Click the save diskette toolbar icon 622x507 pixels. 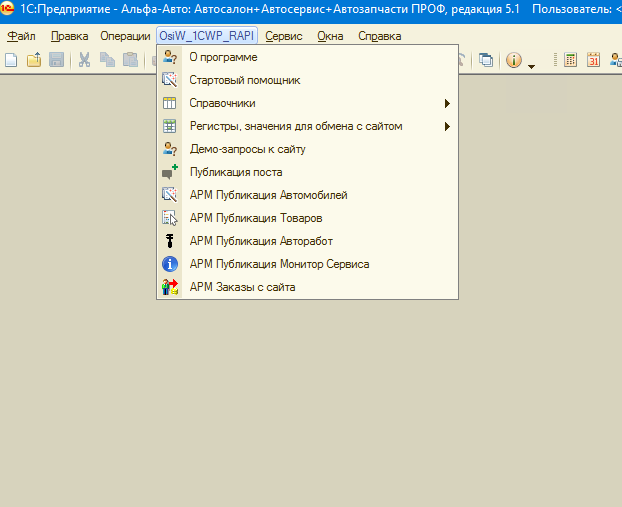point(56,60)
